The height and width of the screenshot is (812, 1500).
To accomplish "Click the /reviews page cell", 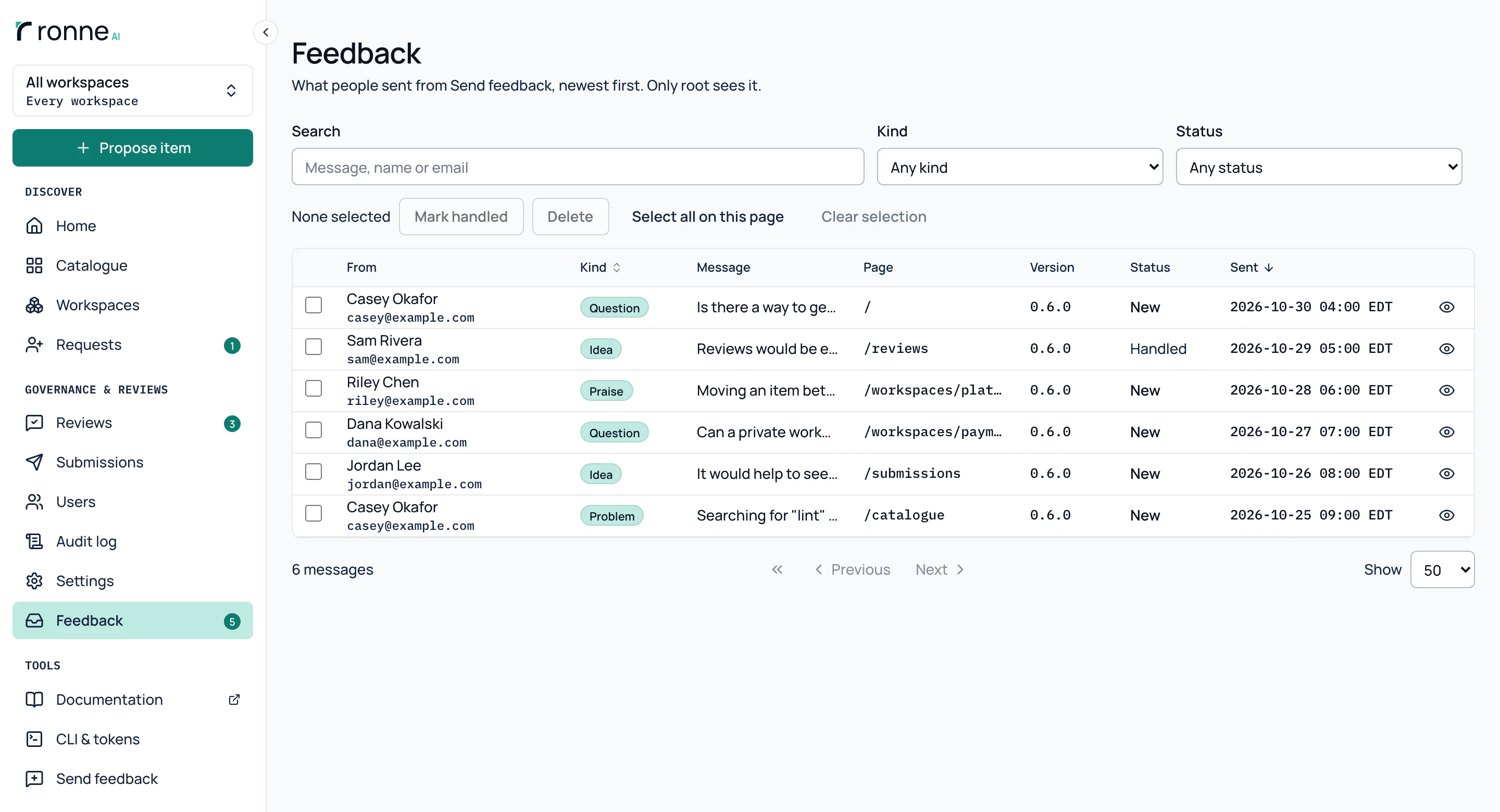I will pyautogui.click(x=896, y=349).
